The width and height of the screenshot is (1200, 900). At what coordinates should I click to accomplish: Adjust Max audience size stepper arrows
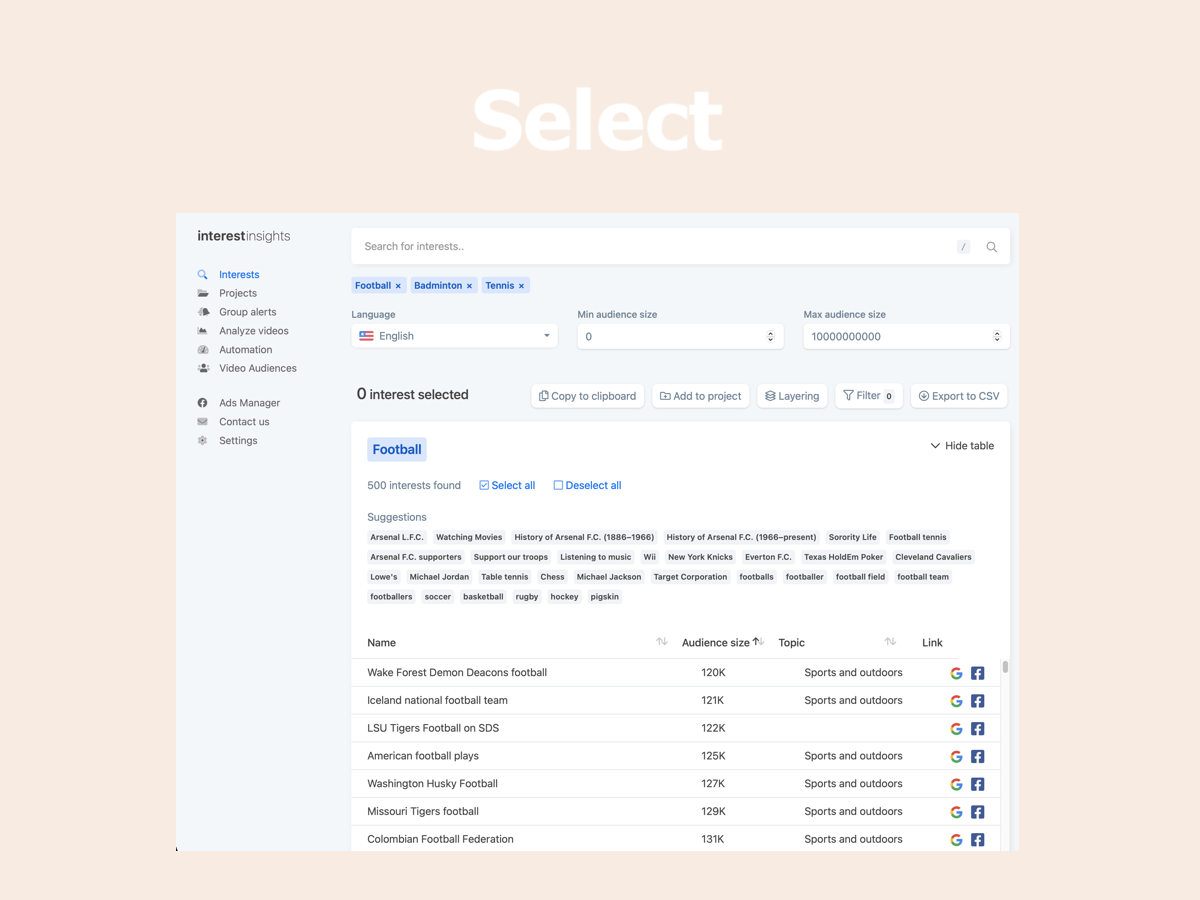[x=996, y=336]
